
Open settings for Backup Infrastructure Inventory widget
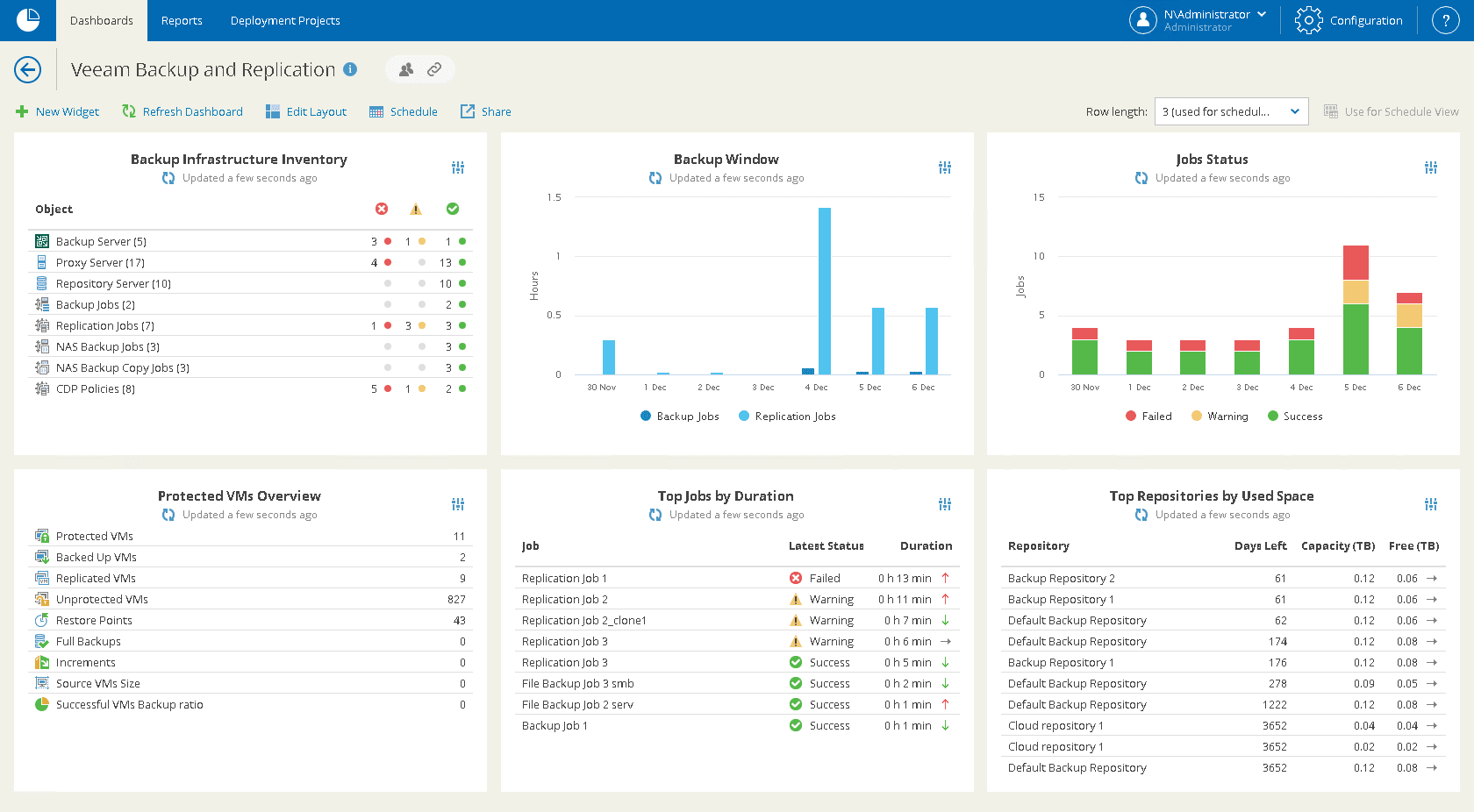click(458, 167)
